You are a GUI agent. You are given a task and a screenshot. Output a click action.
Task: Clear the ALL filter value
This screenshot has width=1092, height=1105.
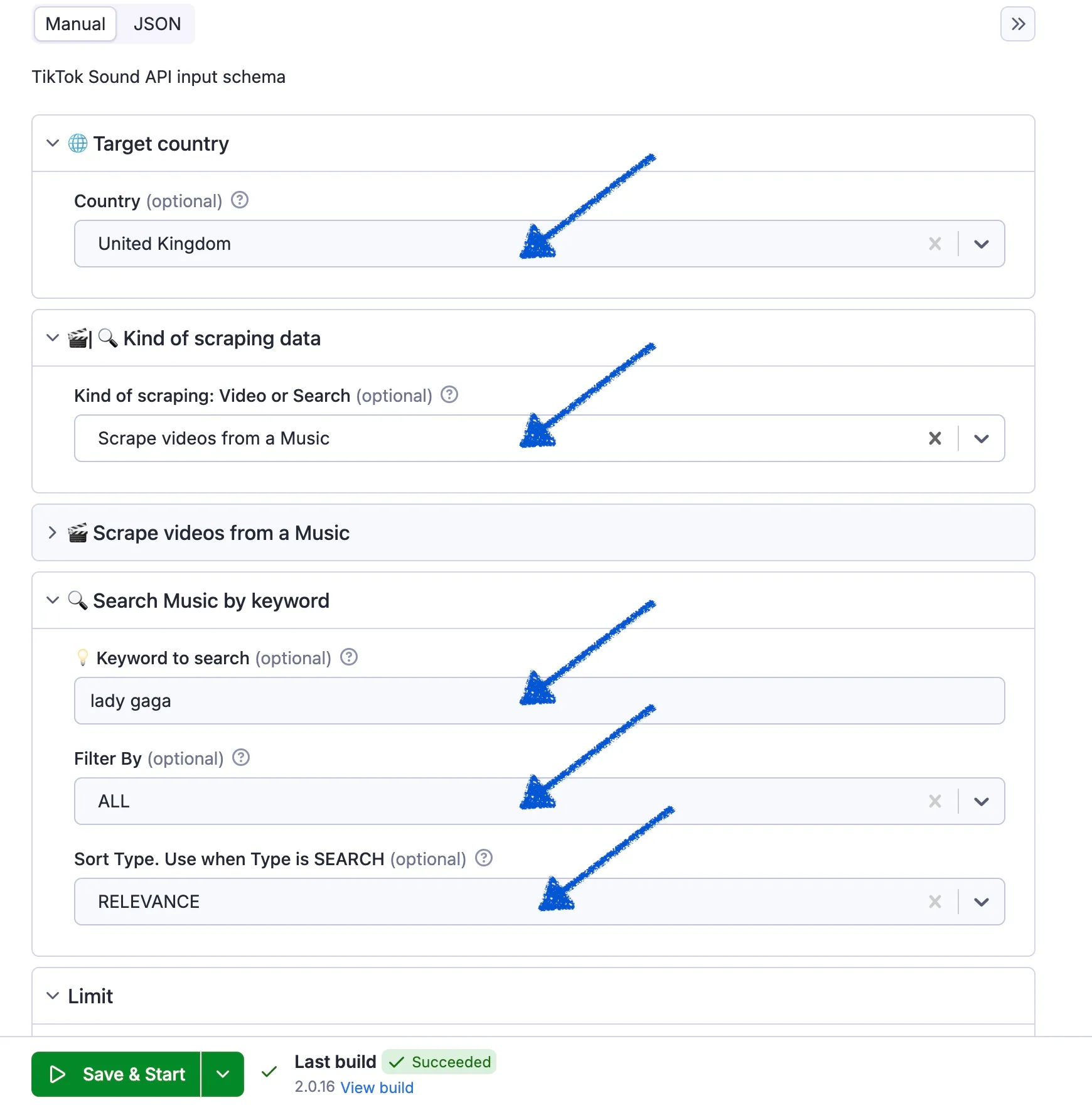(x=935, y=801)
